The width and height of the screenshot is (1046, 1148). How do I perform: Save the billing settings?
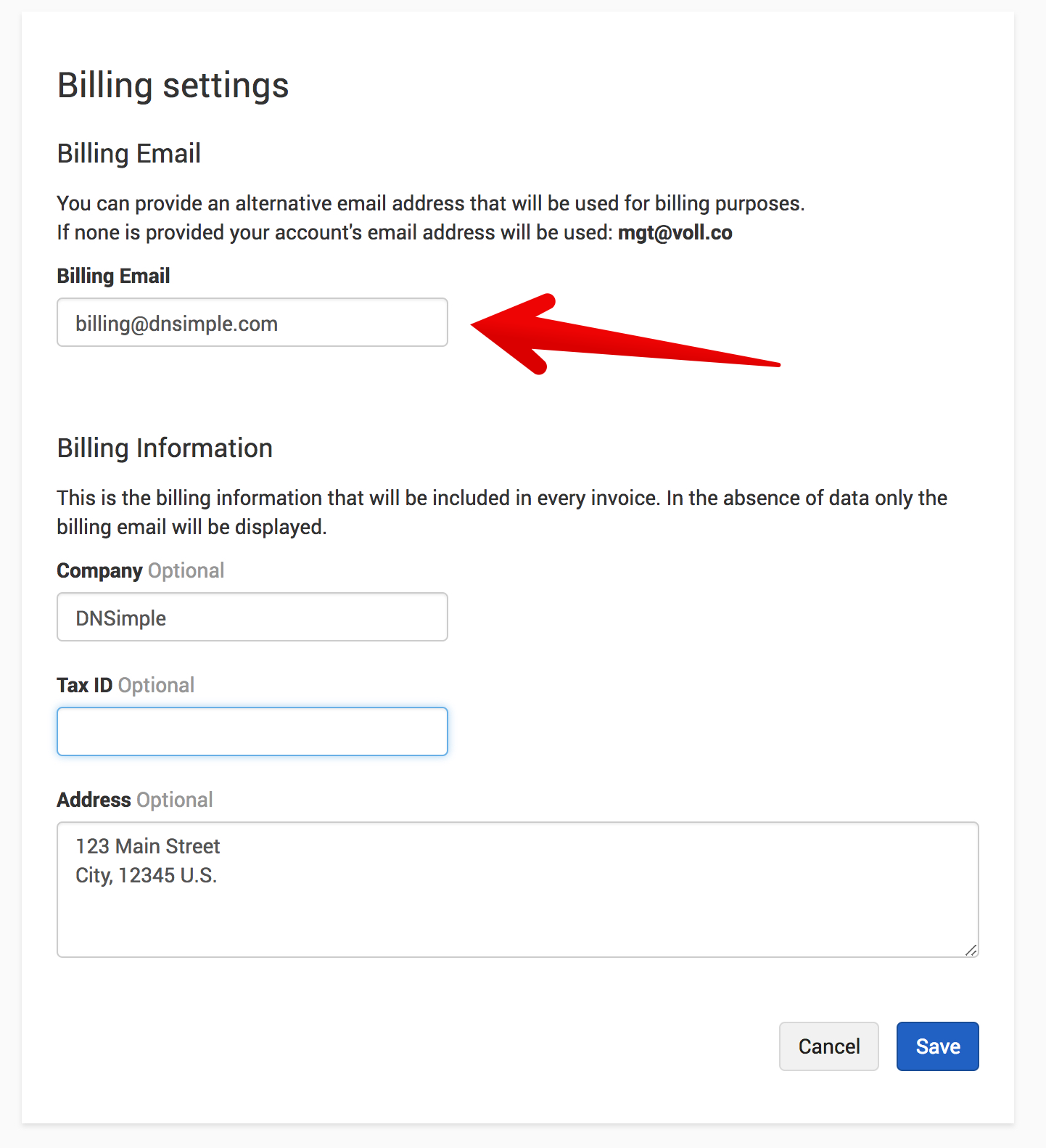937,1046
